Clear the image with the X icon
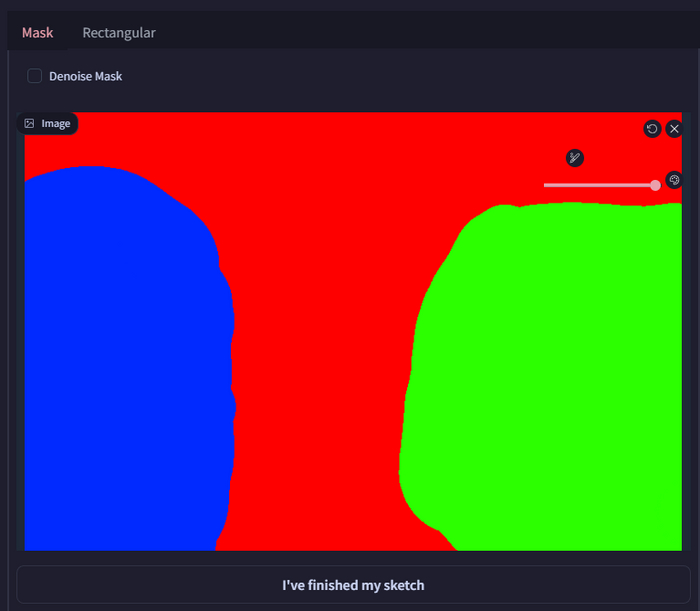The image size is (700, 611). [674, 129]
